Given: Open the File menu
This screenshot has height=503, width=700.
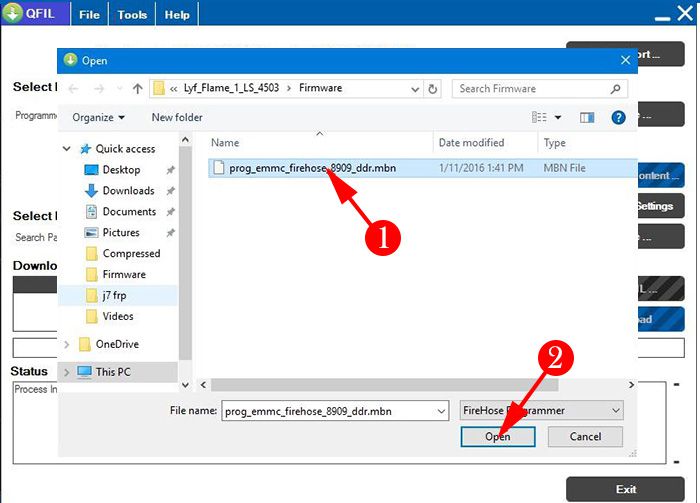Looking at the screenshot, I should pyautogui.click(x=89, y=15).
